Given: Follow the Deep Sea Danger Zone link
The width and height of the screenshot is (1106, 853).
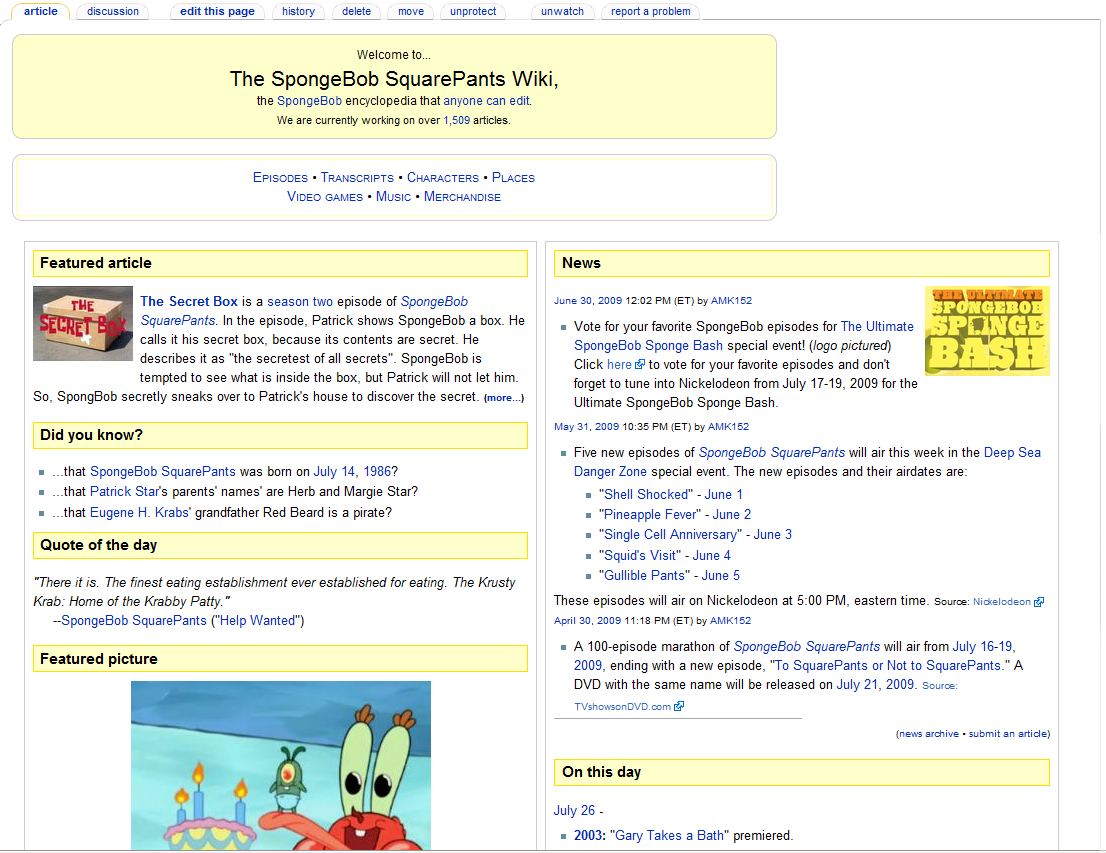Looking at the screenshot, I should [807, 462].
